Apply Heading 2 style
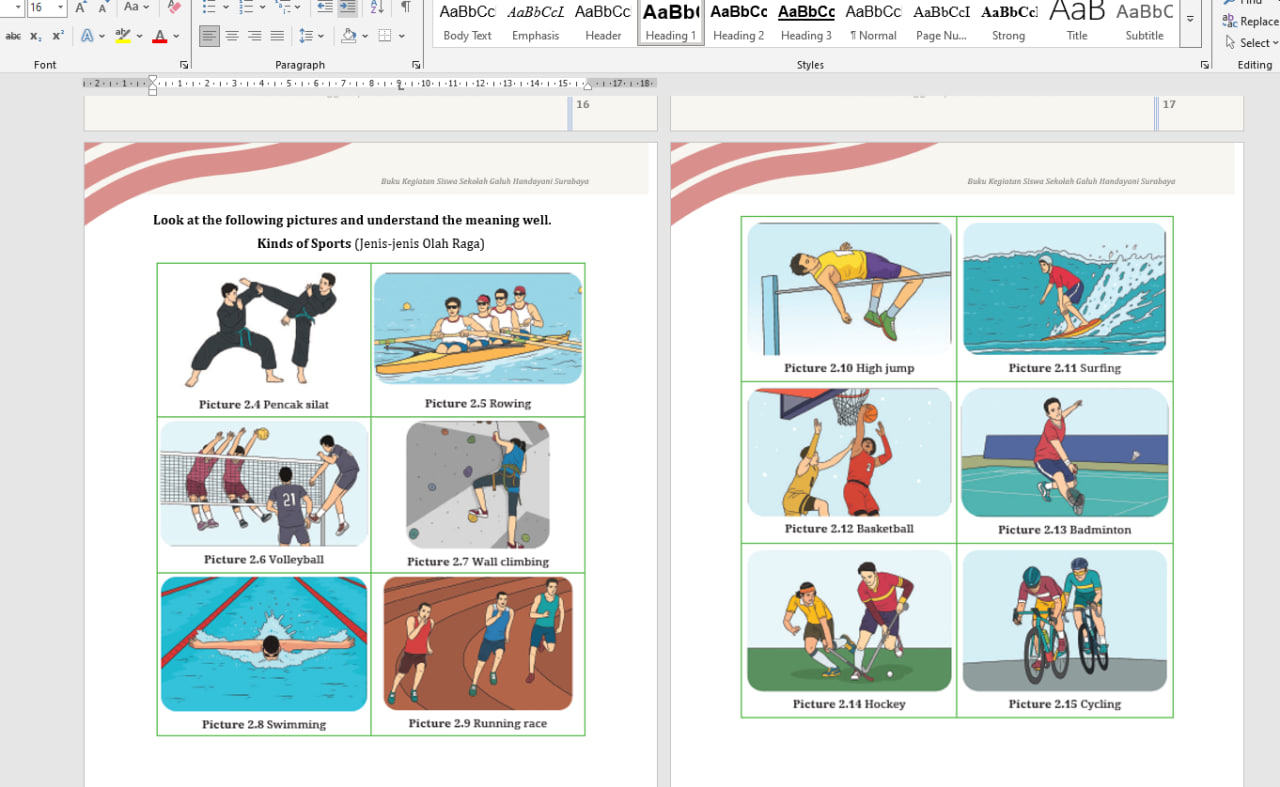 pyautogui.click(x=738, y=22)
